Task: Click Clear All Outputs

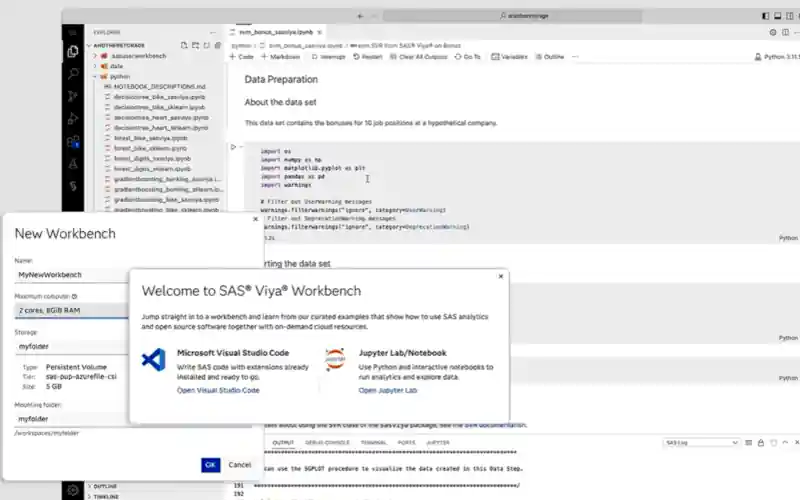Action: (x=419, y=57)
